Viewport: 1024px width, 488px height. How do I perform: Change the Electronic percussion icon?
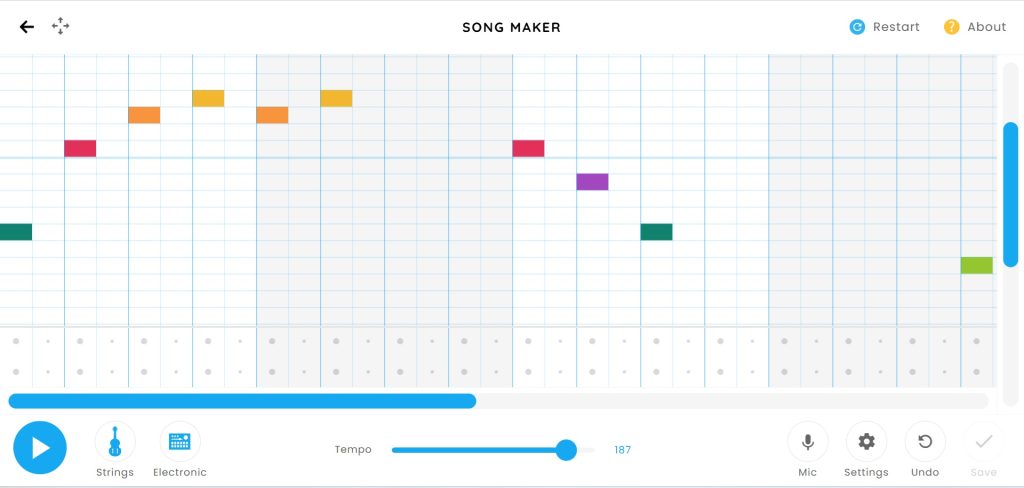[x=180, y=441]
